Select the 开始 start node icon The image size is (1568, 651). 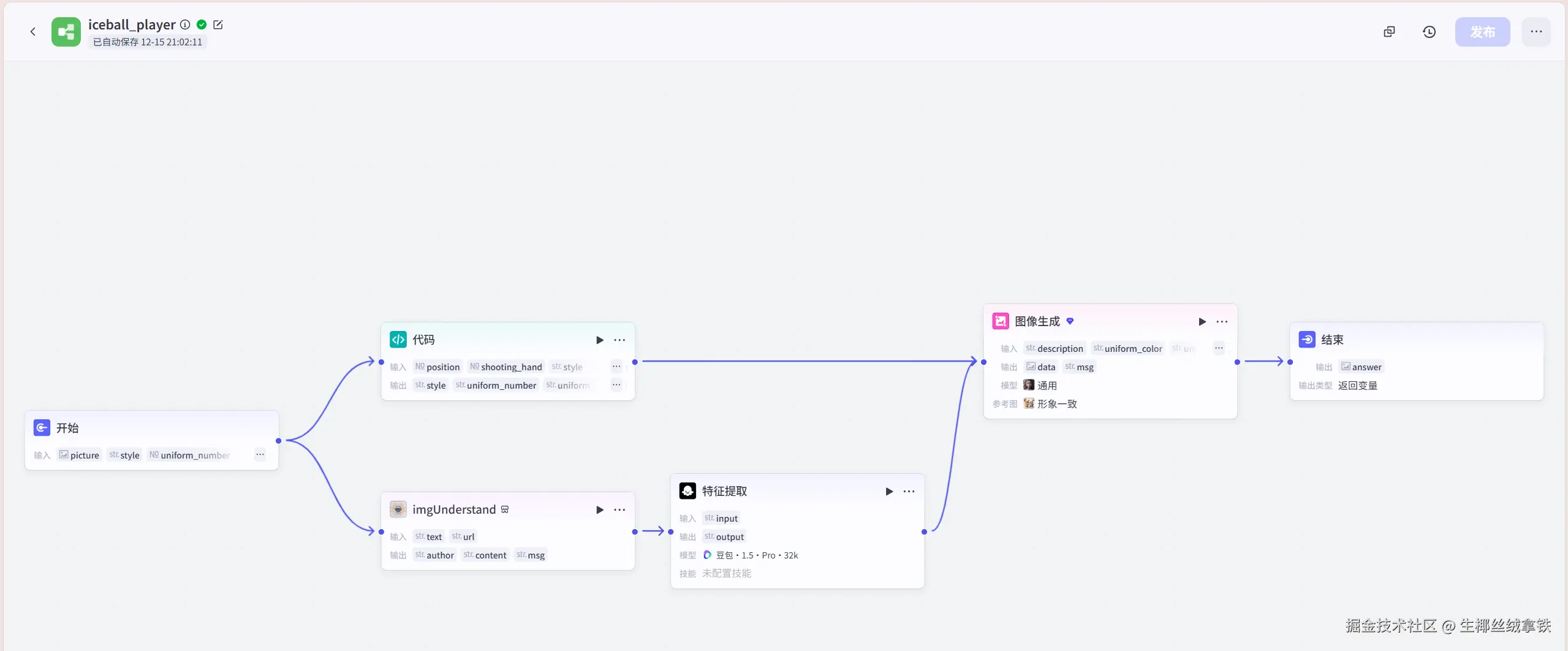click(x=42, y=428)
